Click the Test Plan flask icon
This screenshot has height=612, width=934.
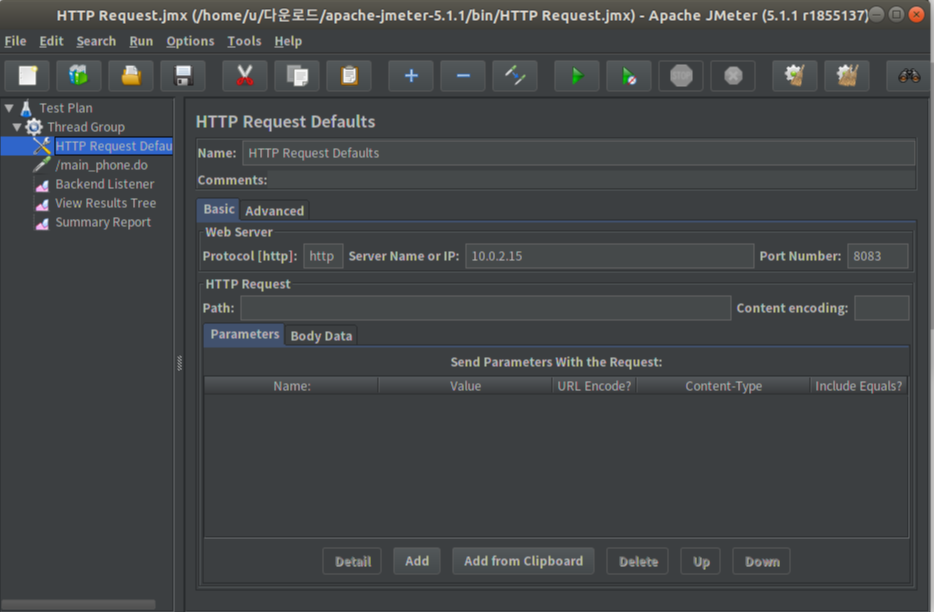[x=26, y=108]
